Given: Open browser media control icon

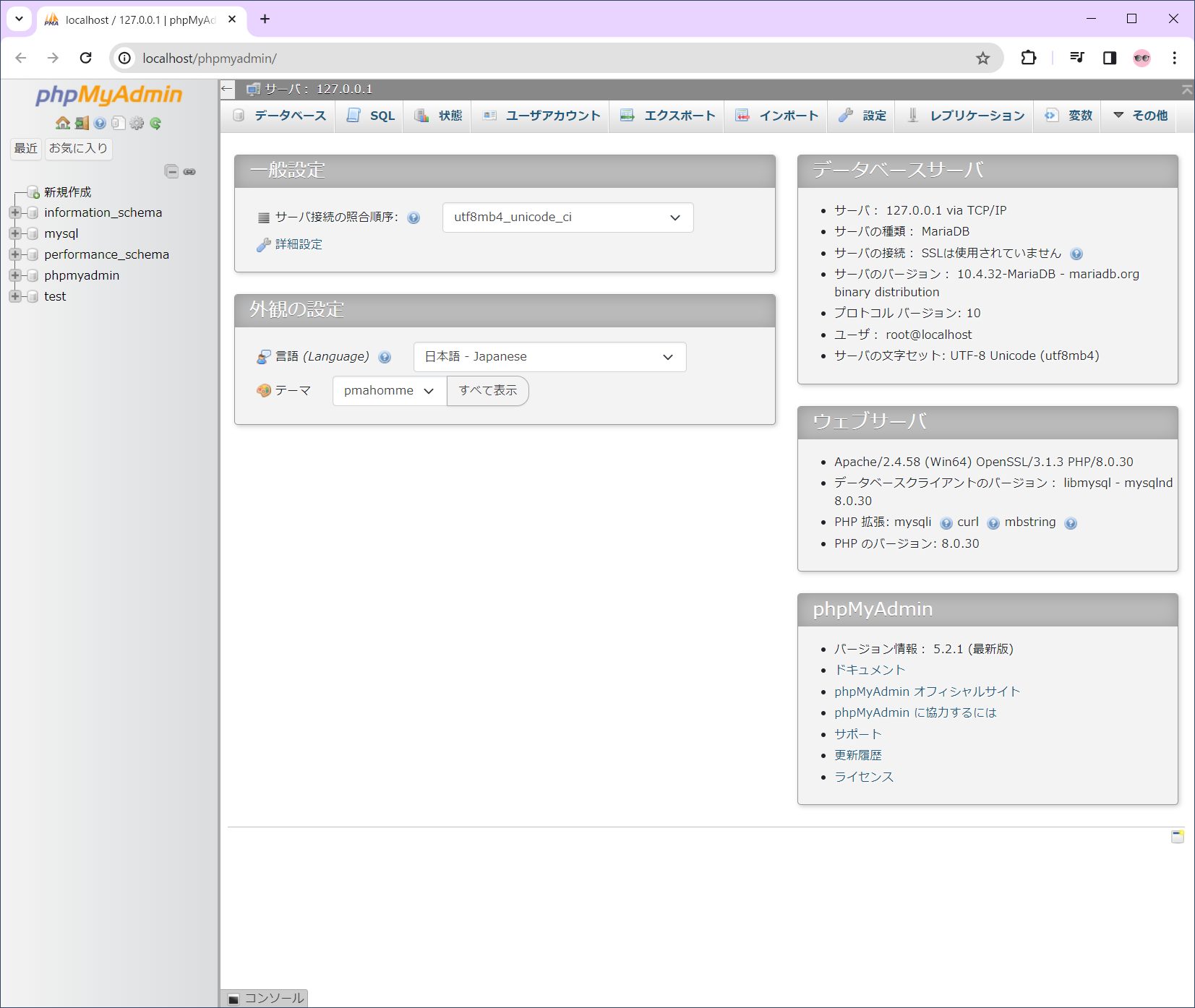Looking at the screenshot, I should pyautogui.click(x=1077, y=58).
